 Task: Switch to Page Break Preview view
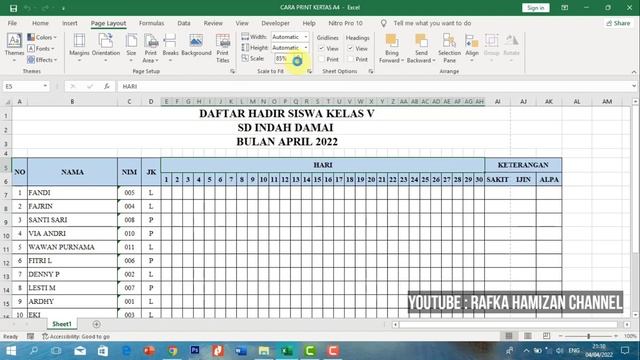coord(547,336)
